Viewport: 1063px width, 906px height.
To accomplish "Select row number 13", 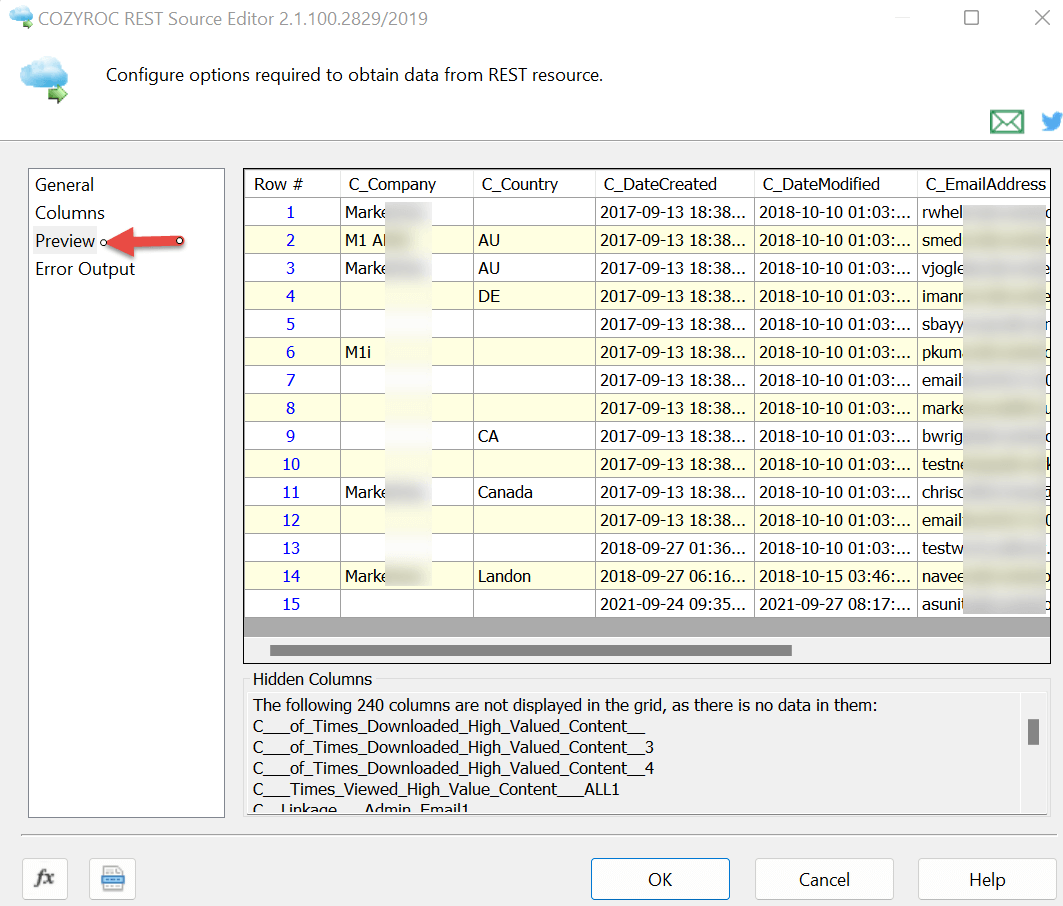I will (x=291, y=548).
